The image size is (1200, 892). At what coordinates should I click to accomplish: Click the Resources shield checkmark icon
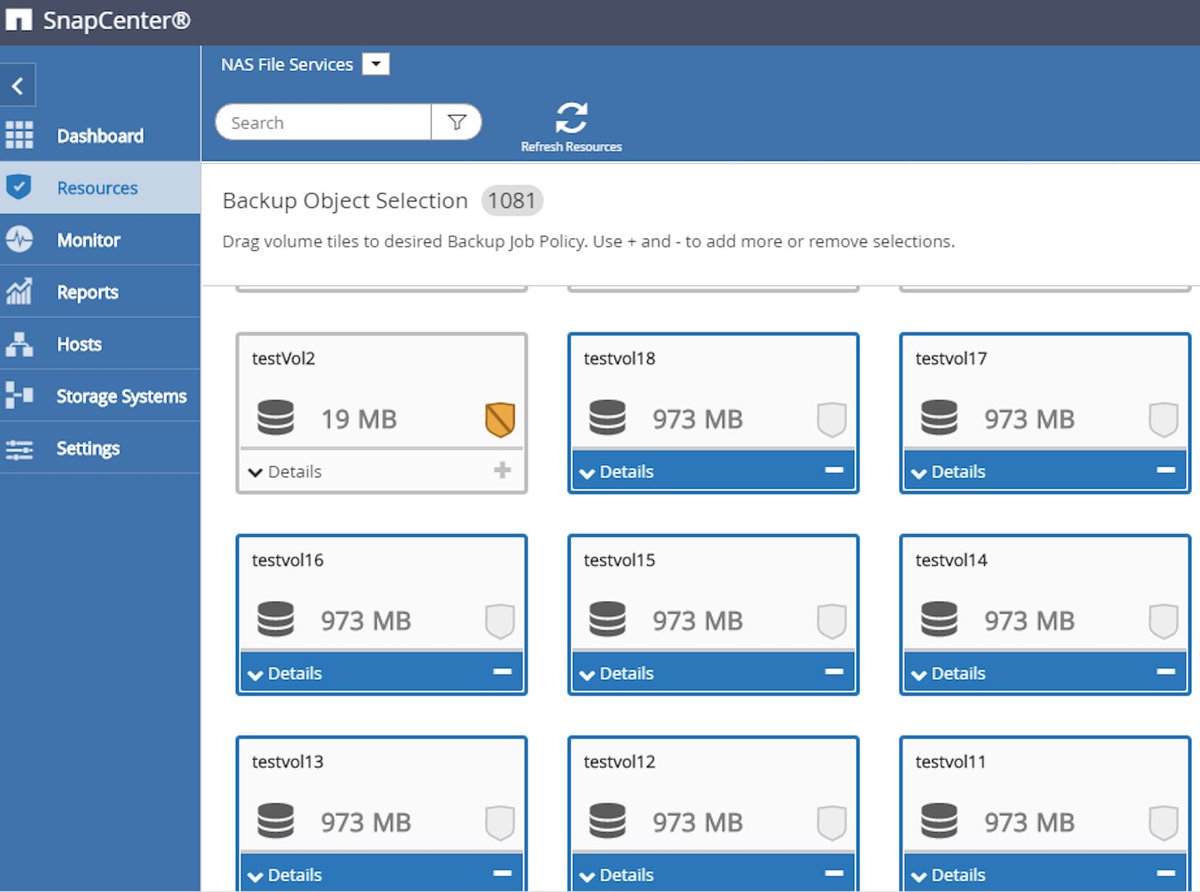[19, 188]
